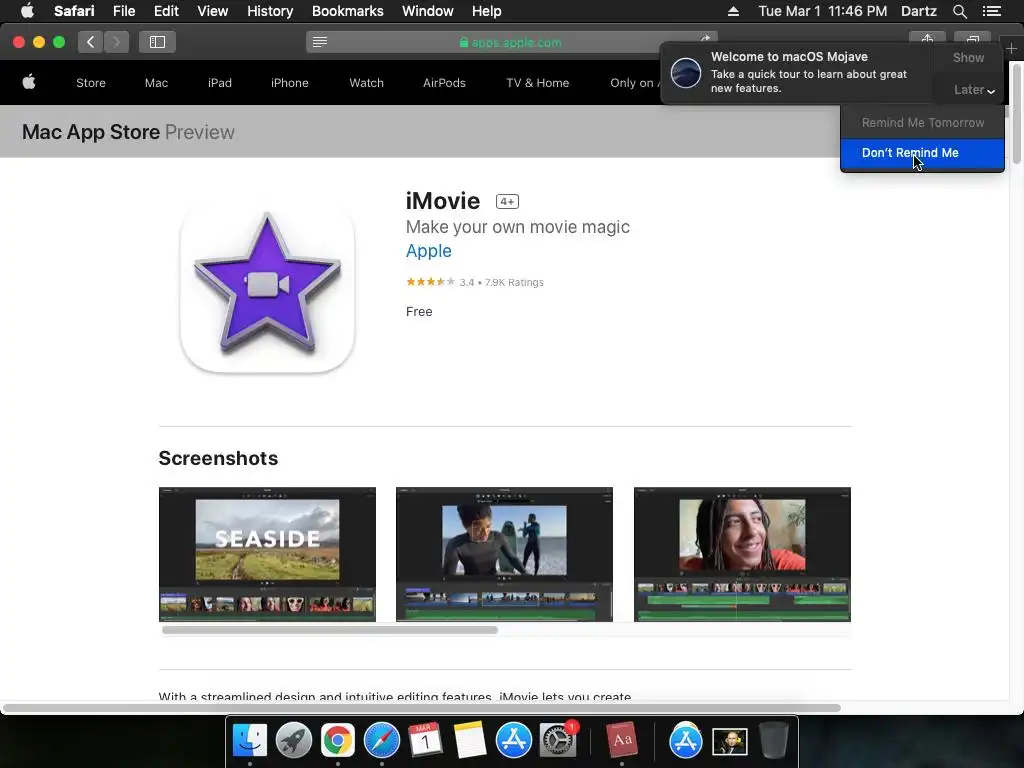Show all tabs overview button
The image size is (1024, 768).
[x=972, y=38]
